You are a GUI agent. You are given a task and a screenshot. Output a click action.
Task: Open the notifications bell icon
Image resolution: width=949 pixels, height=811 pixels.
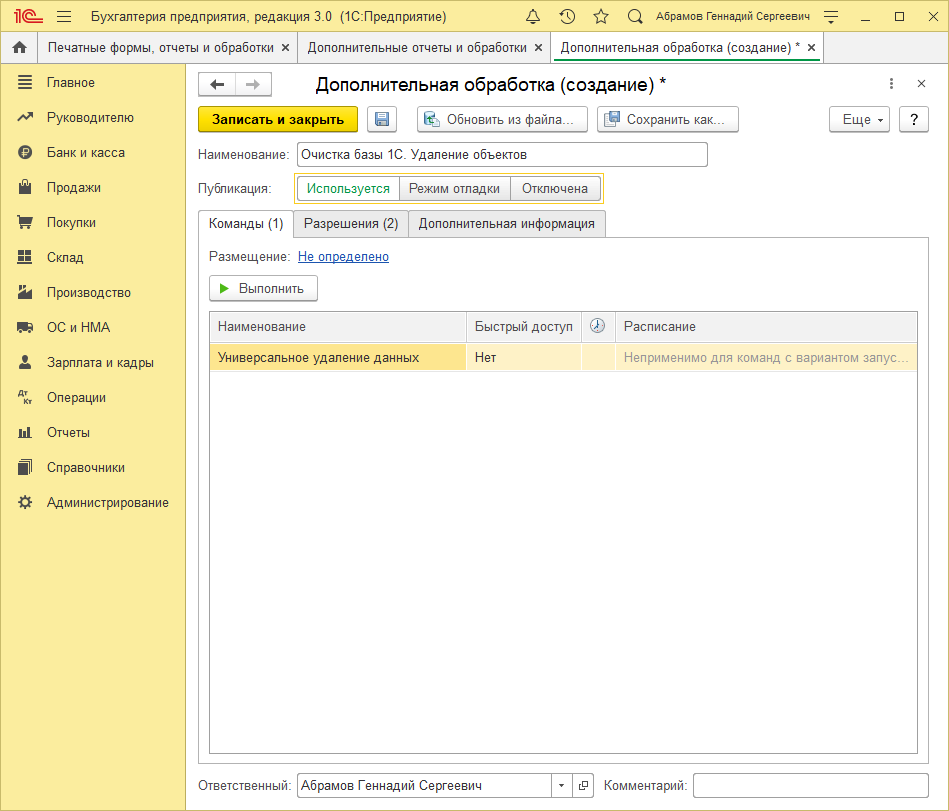pos(533,17)
